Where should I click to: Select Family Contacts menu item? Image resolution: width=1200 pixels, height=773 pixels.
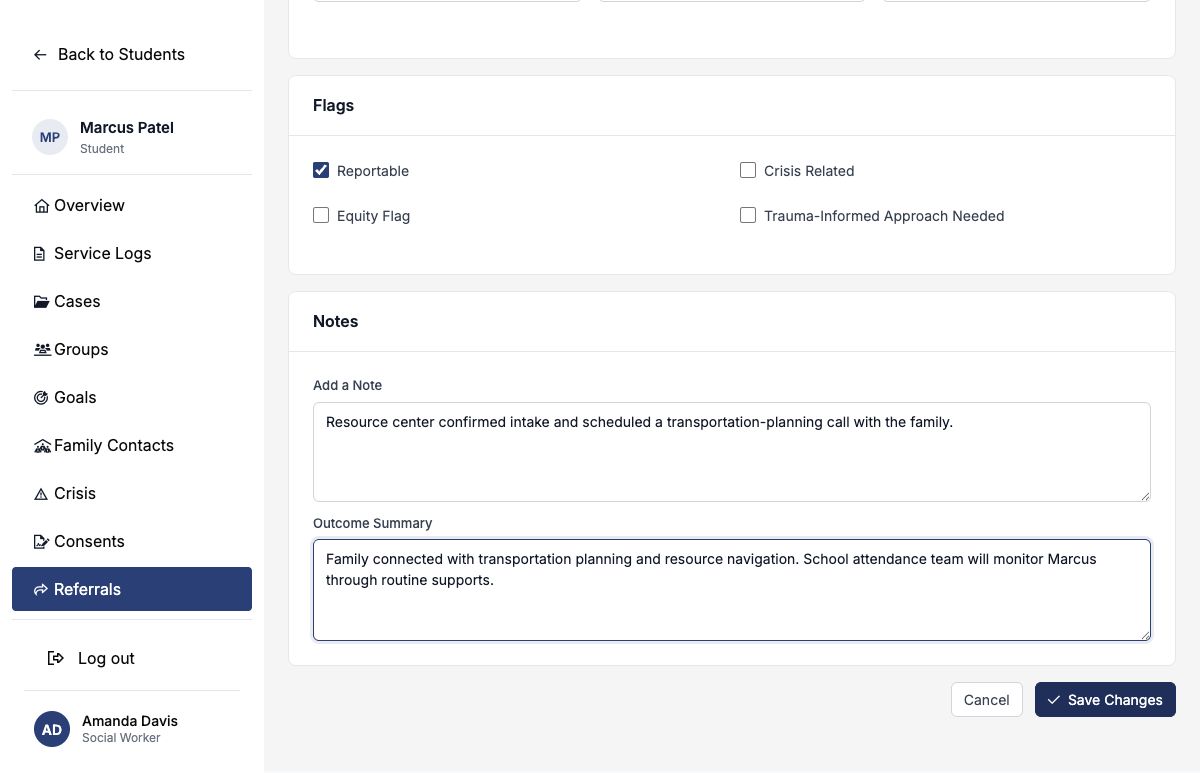132,446
